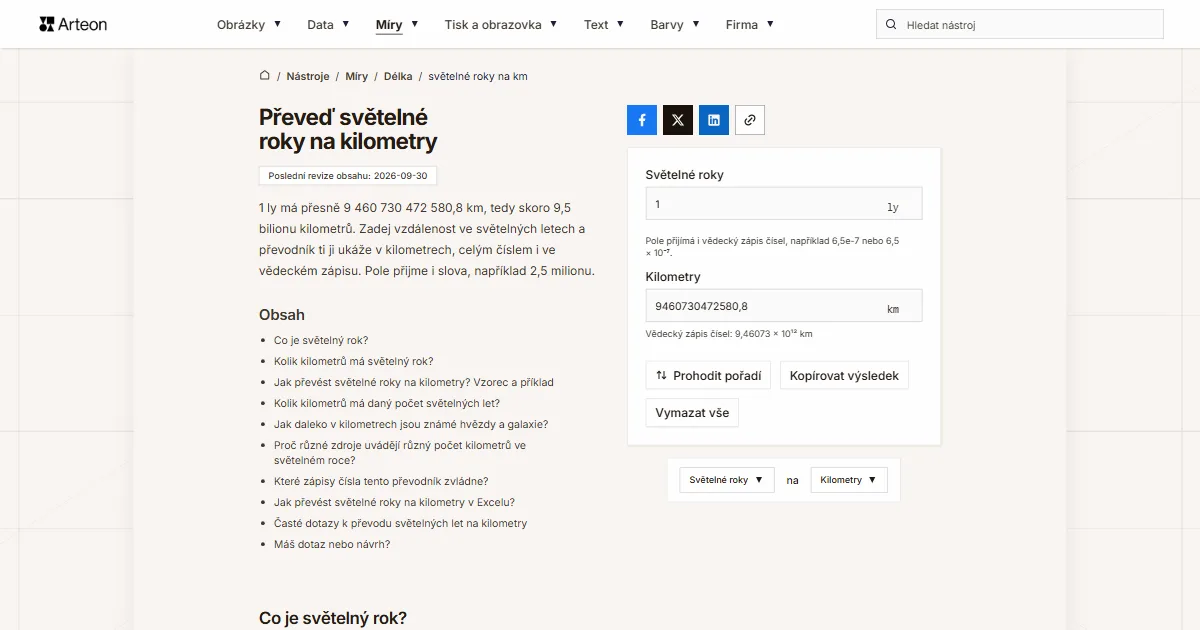Screen dimensions: 1200x630
Task: Open 'Máš dotaz nebo návrh?' link
Action: click(x=332, y=544)
